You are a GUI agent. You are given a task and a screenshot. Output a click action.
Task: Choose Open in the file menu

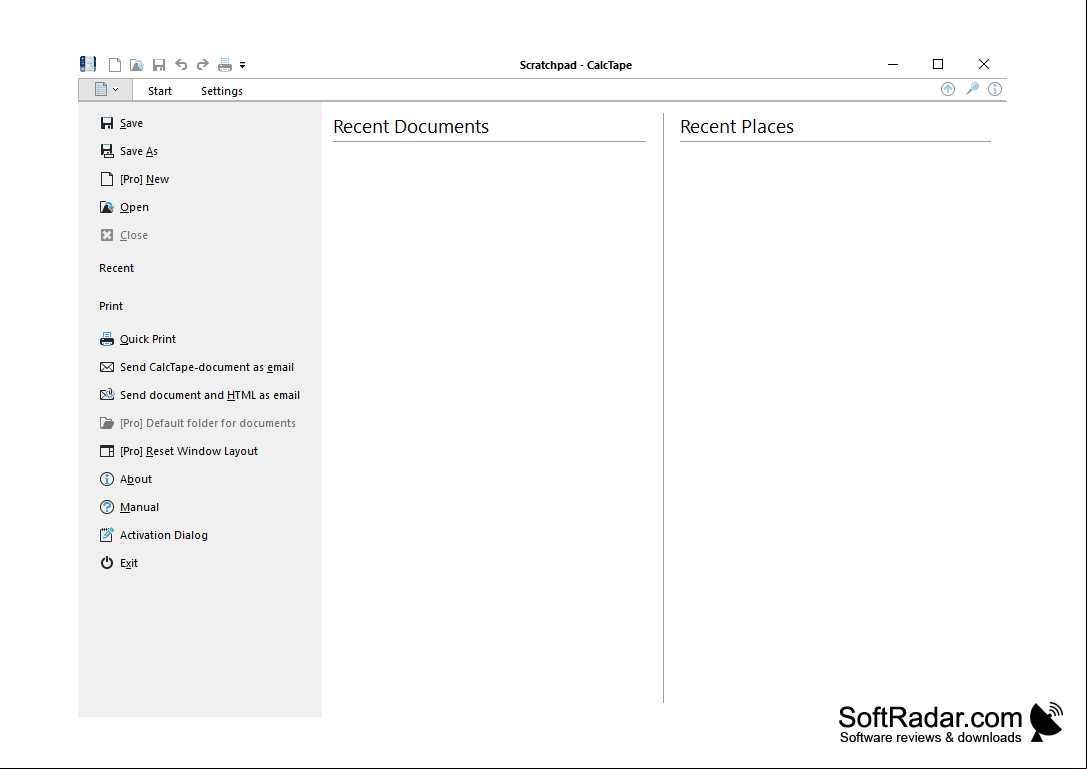(125, 207)
